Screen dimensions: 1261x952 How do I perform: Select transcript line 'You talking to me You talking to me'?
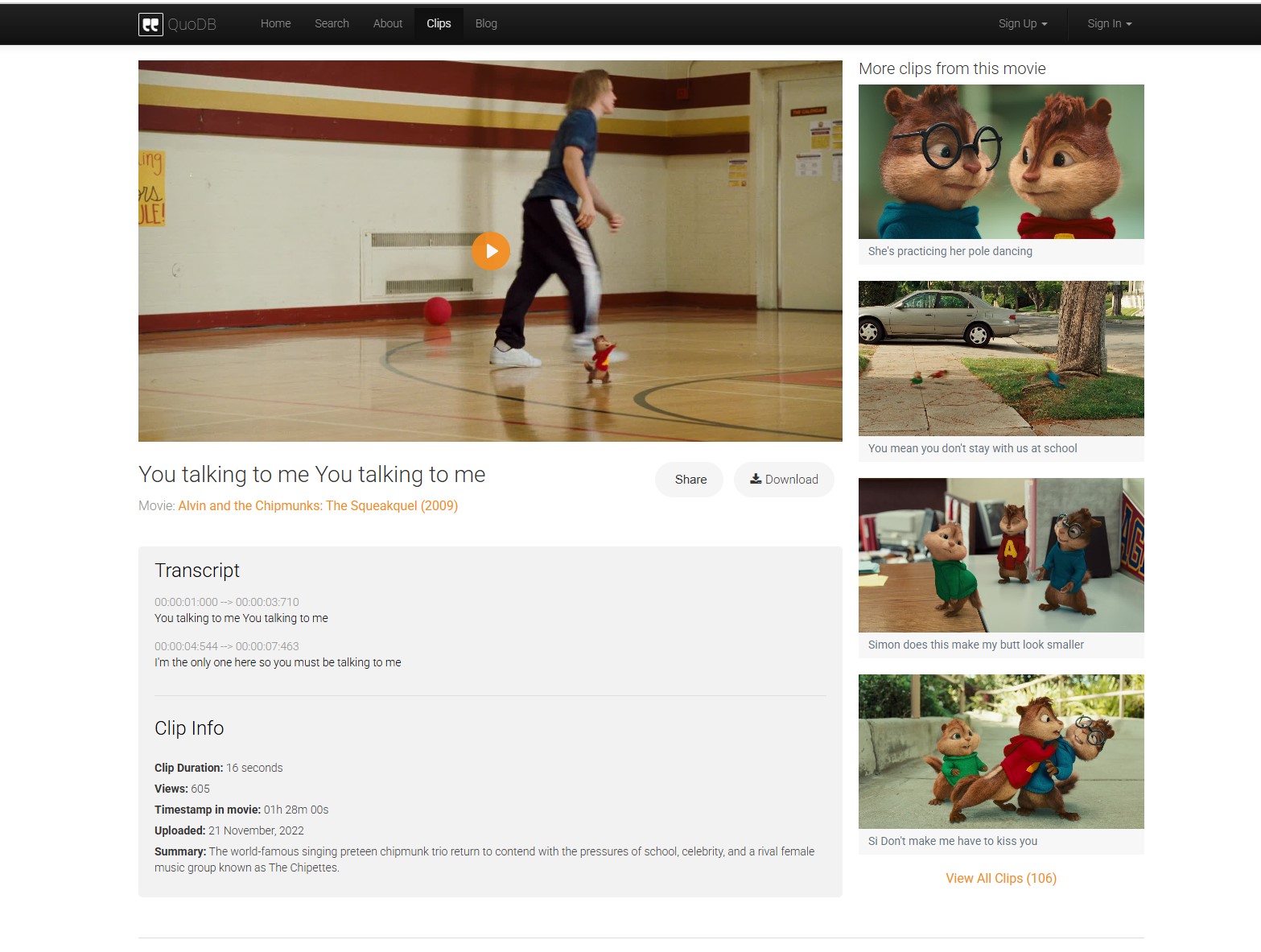241,618
